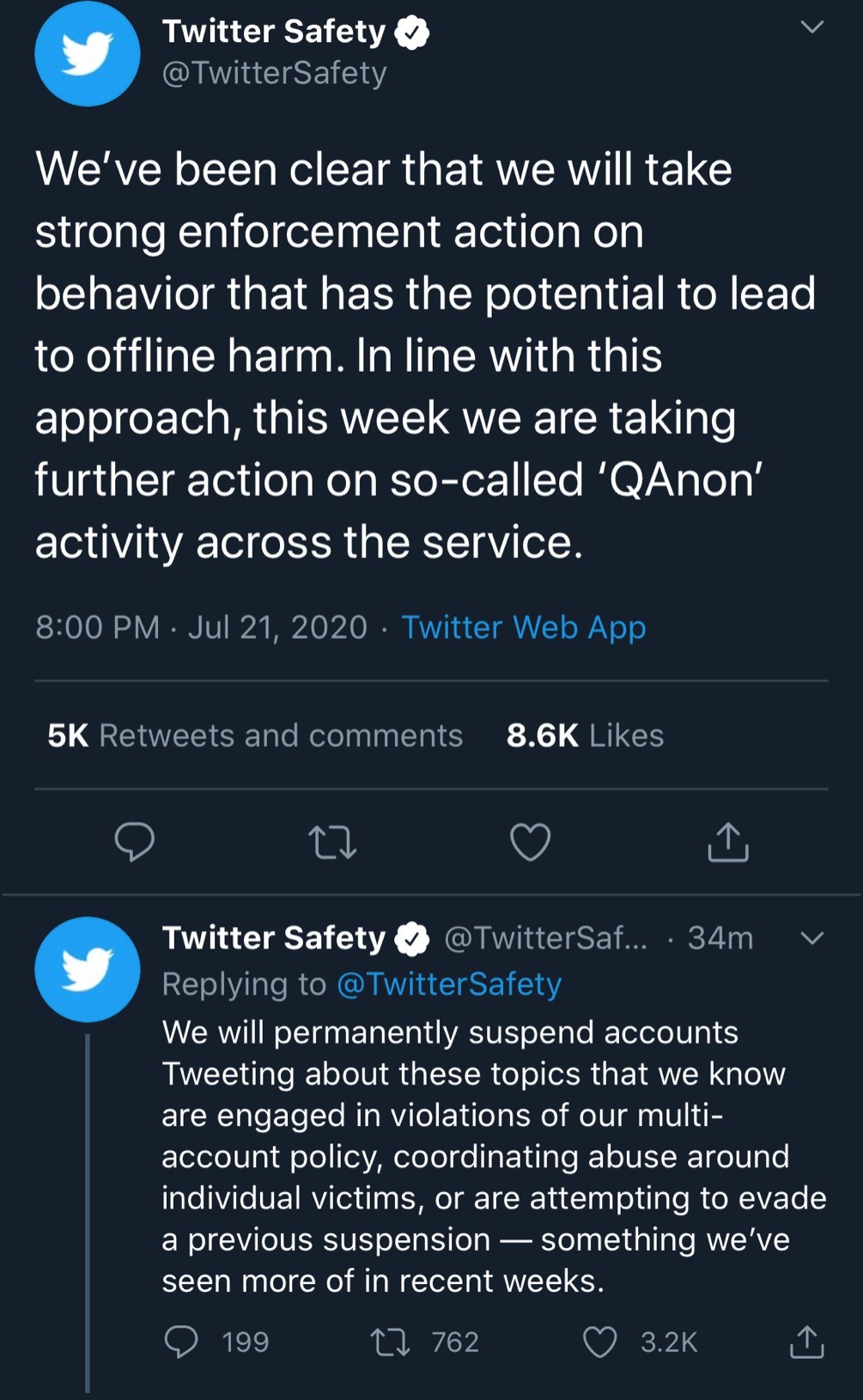Share the main tweet via share icon

728,842
